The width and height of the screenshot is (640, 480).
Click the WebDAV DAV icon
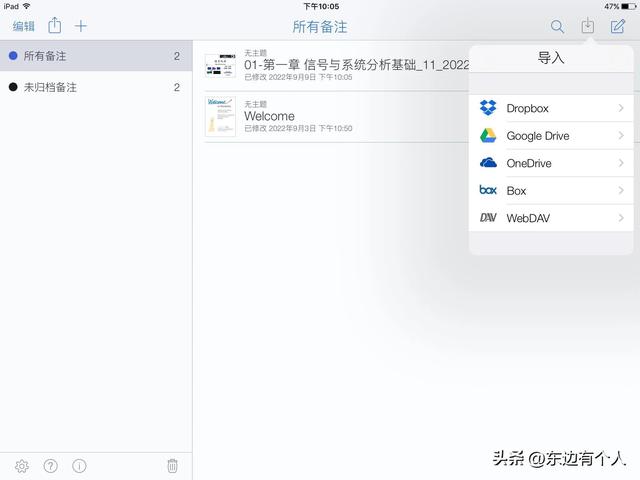488,218
